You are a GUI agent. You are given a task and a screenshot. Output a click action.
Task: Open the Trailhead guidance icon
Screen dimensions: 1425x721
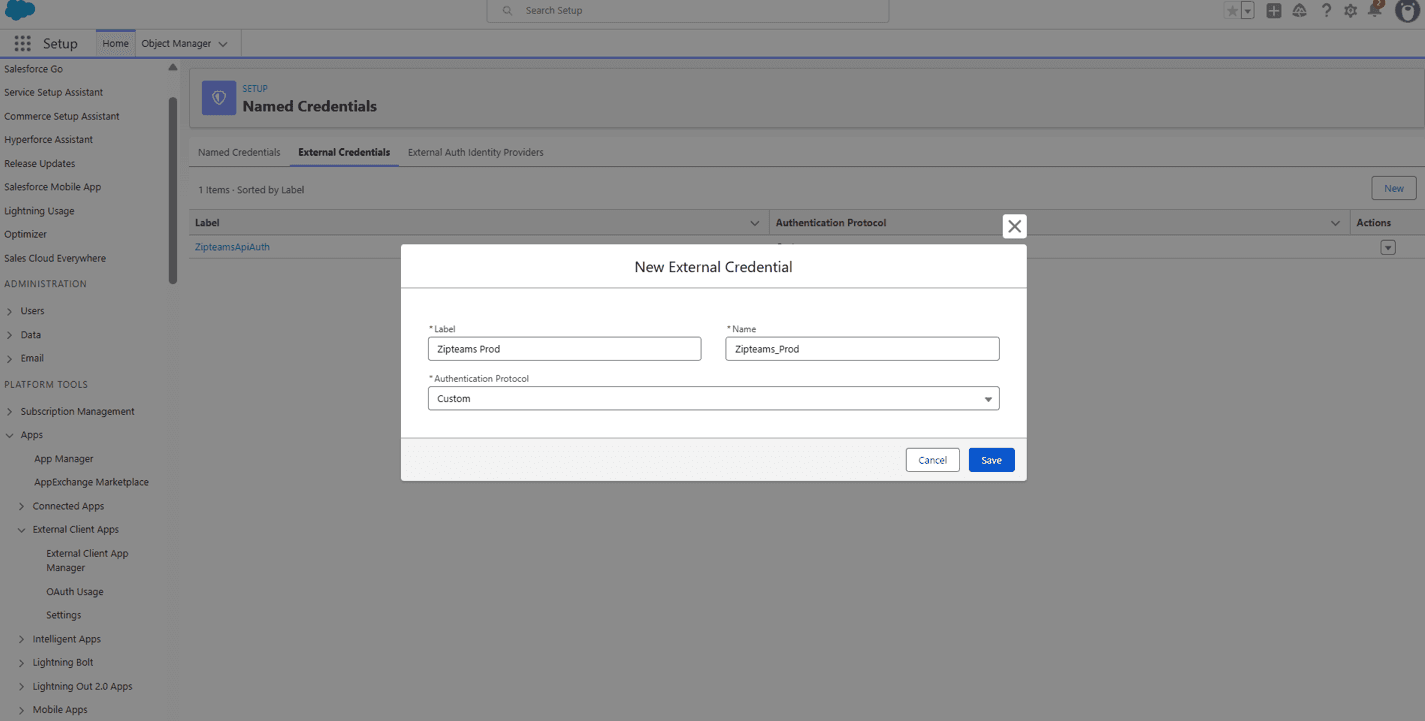[x=1300, y=11]
